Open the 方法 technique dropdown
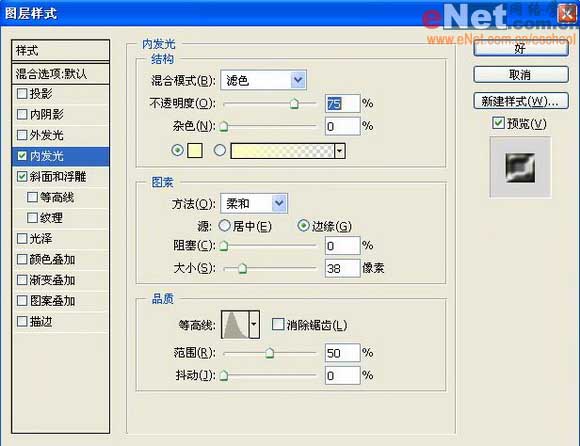Screen dimensions: 580x446 tap(254, 203)
